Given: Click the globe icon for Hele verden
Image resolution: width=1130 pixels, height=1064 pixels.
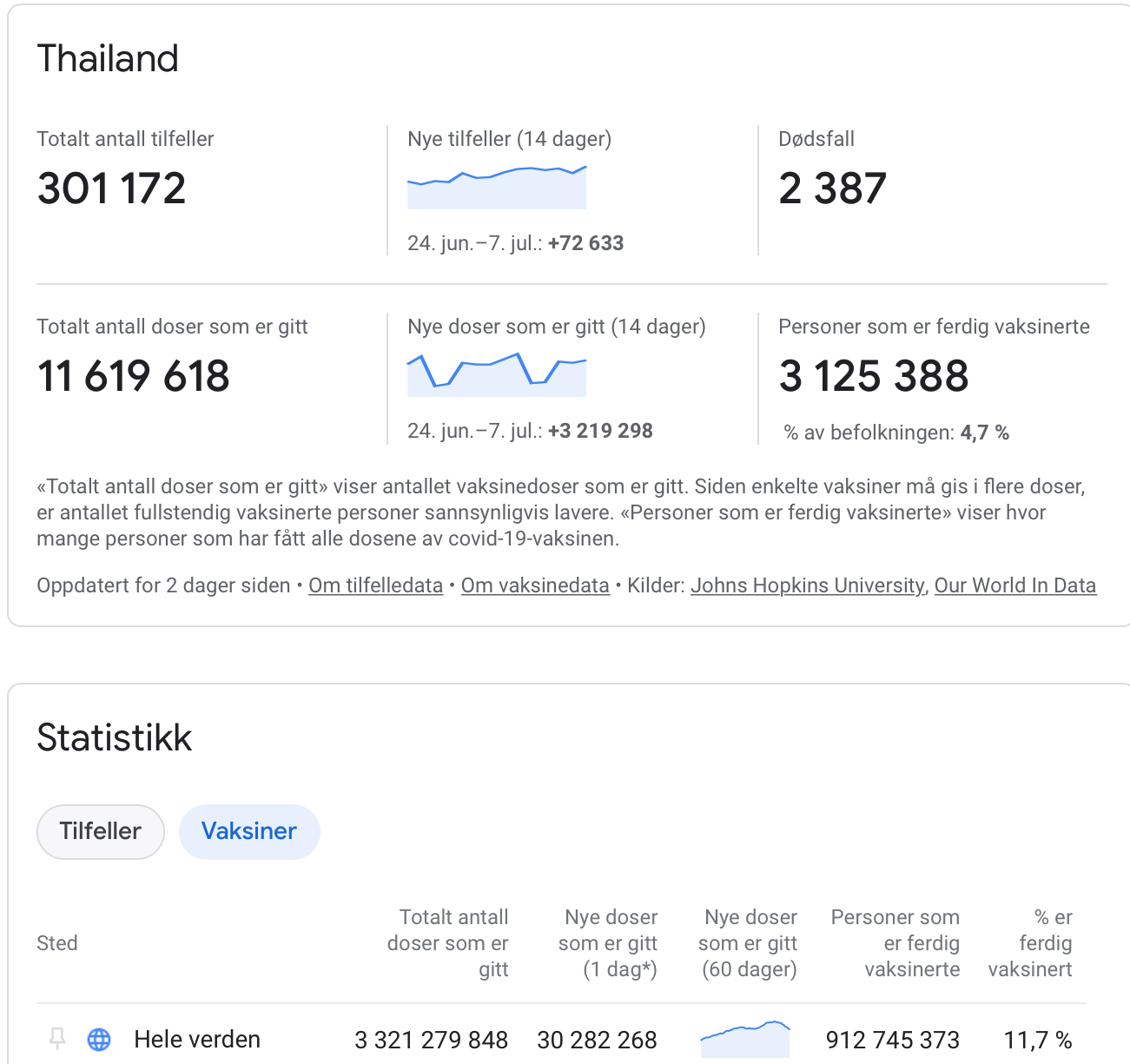Looking at the screenshot, I should tap(100, 1039).
